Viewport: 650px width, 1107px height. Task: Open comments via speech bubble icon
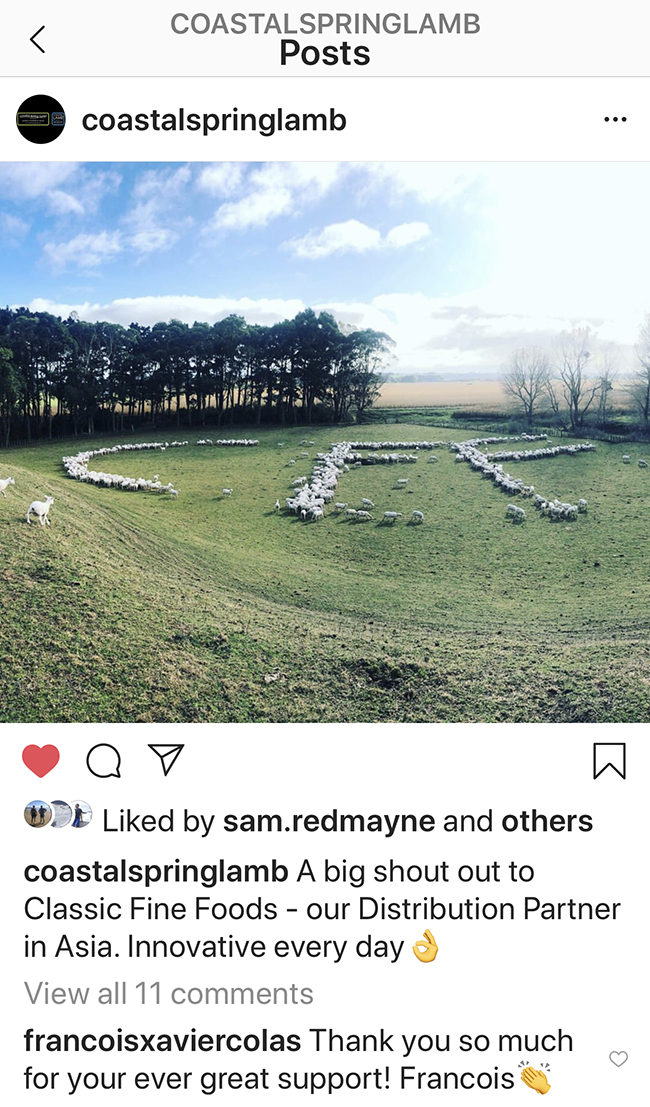pyautogui.click(x=104, y=761)
